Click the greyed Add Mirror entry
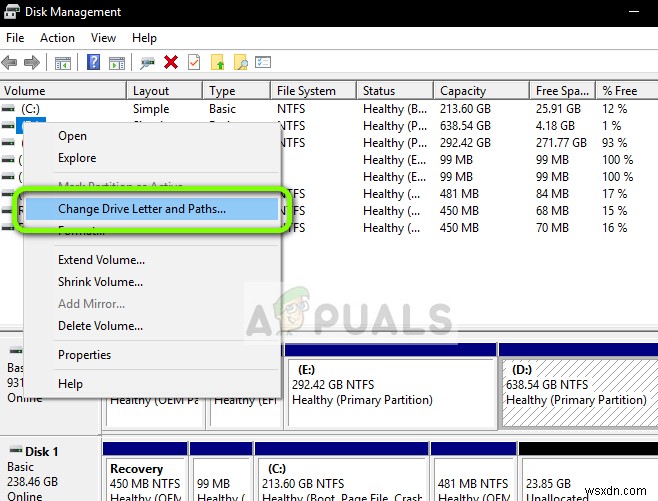 [x=152, y=303]
